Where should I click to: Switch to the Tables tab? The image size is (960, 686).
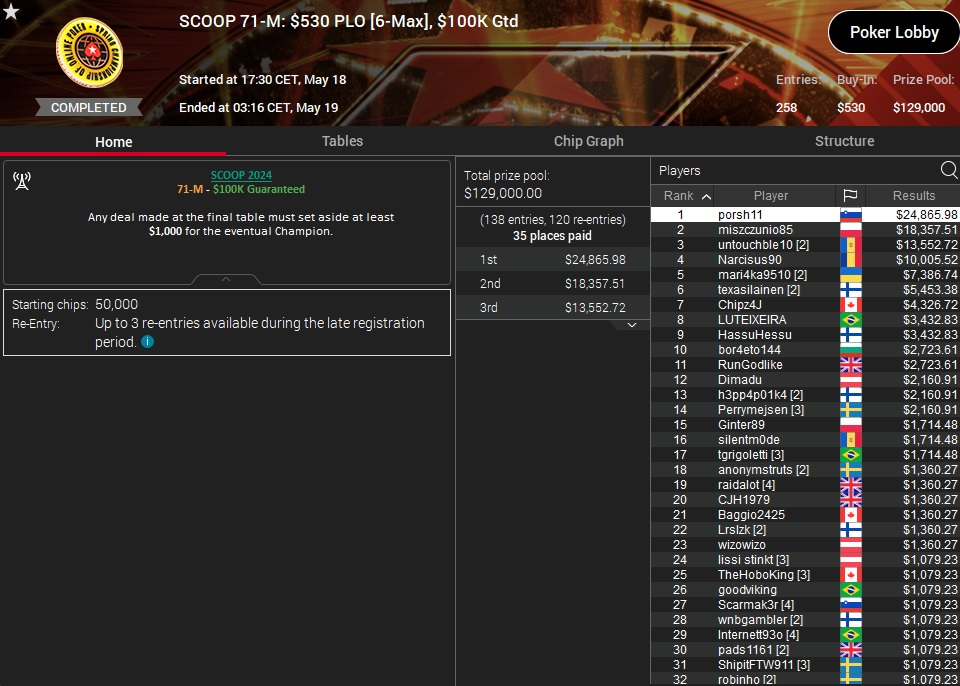coord(342,141)
